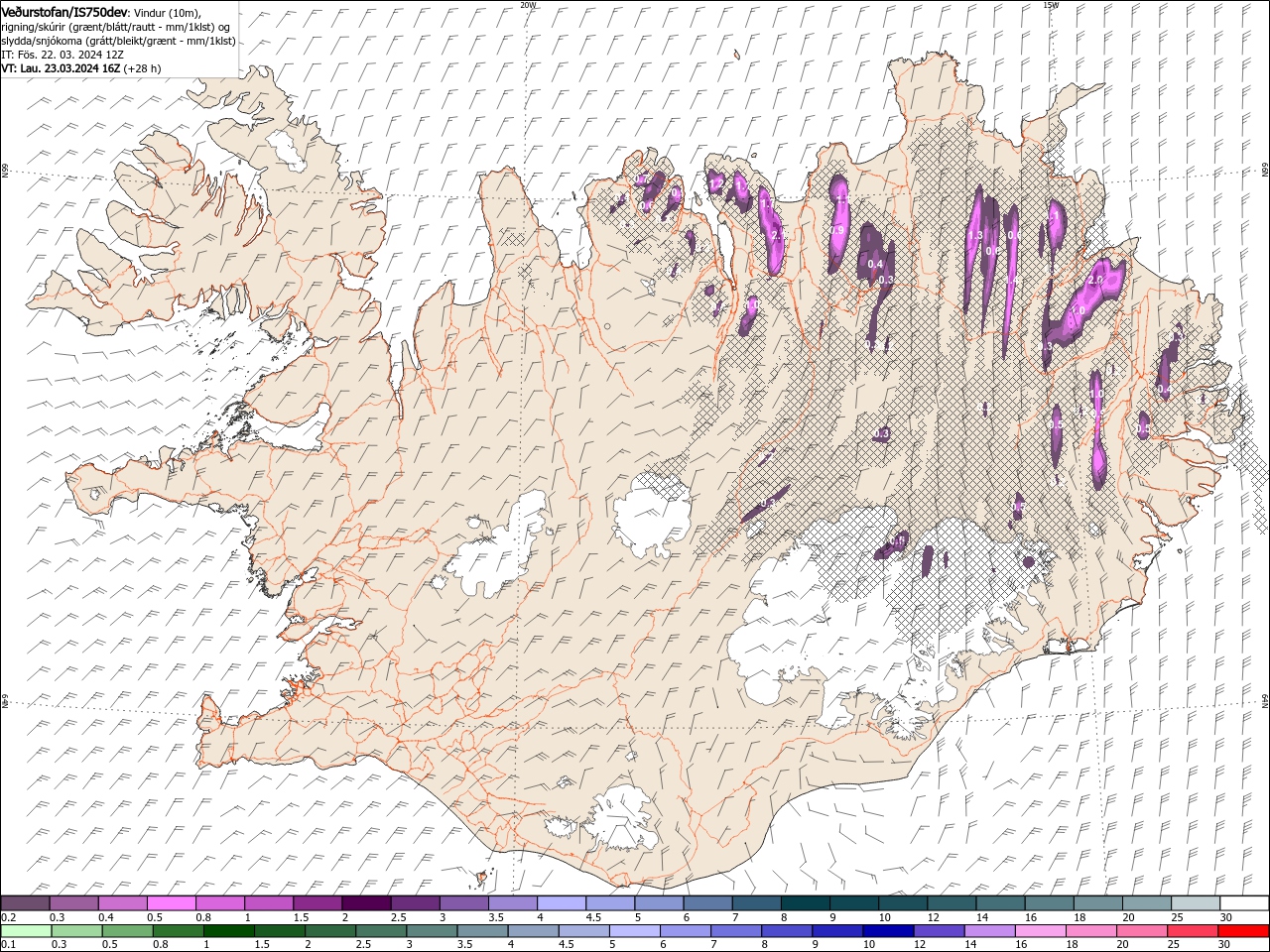Click the Veðurstofan/IS750dev title text
Screen dimensions: 1270x952
tap(64, 11)
